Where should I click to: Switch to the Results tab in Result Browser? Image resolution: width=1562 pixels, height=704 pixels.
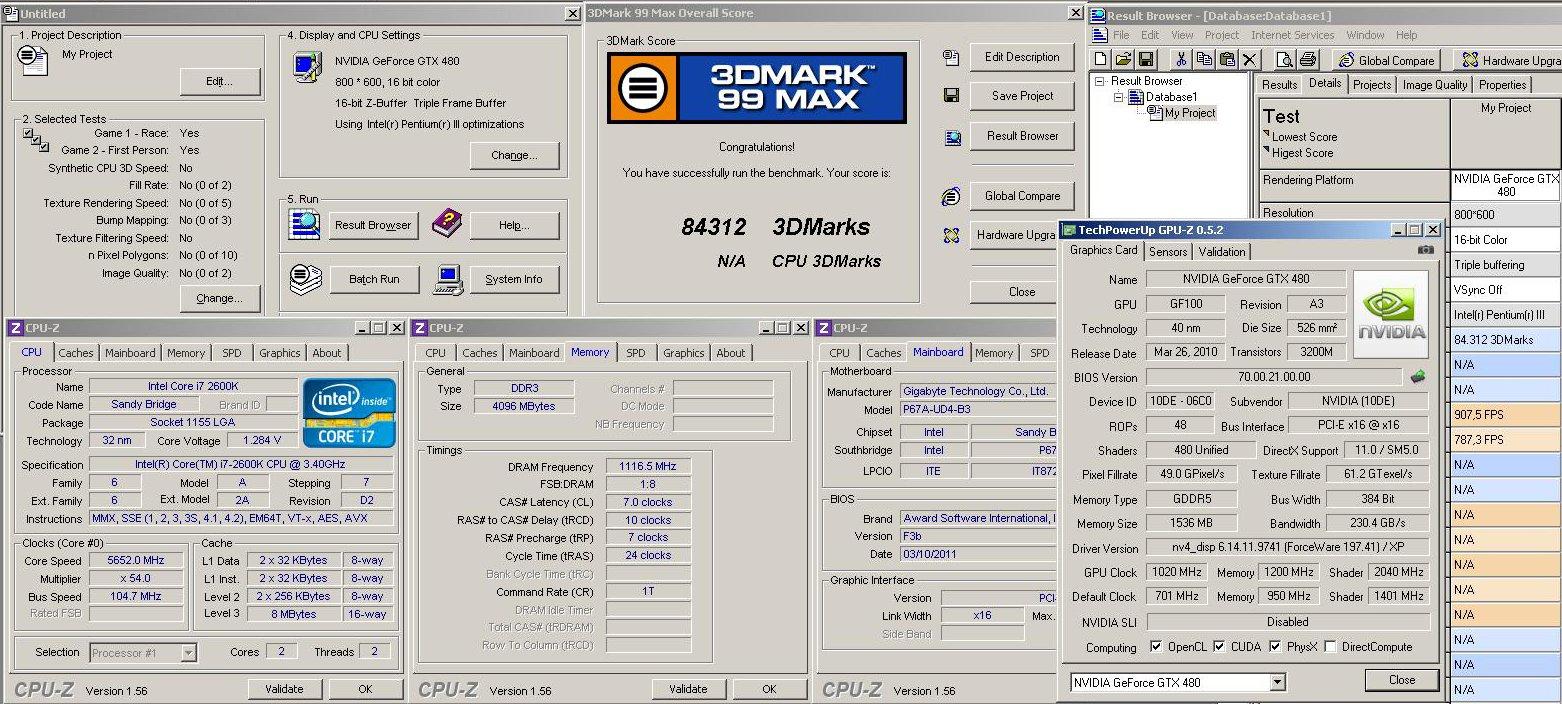tap(1279, 85)
